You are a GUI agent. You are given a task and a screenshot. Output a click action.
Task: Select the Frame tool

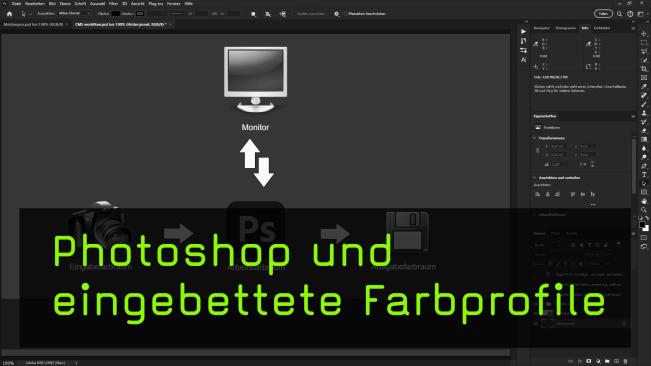tap(644, 78)
